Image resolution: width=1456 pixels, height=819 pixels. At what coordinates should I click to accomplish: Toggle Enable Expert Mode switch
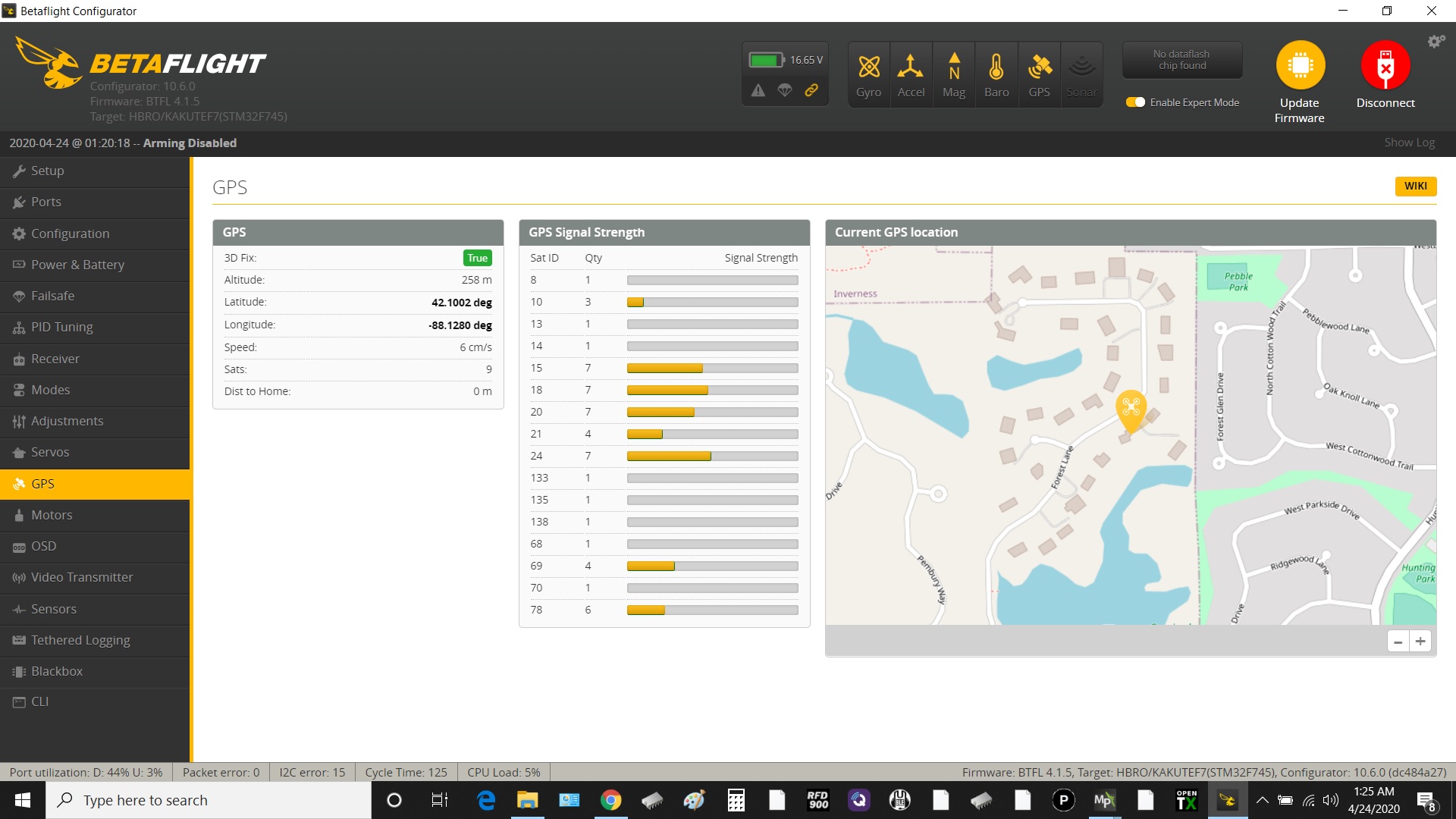point(1135,102)
